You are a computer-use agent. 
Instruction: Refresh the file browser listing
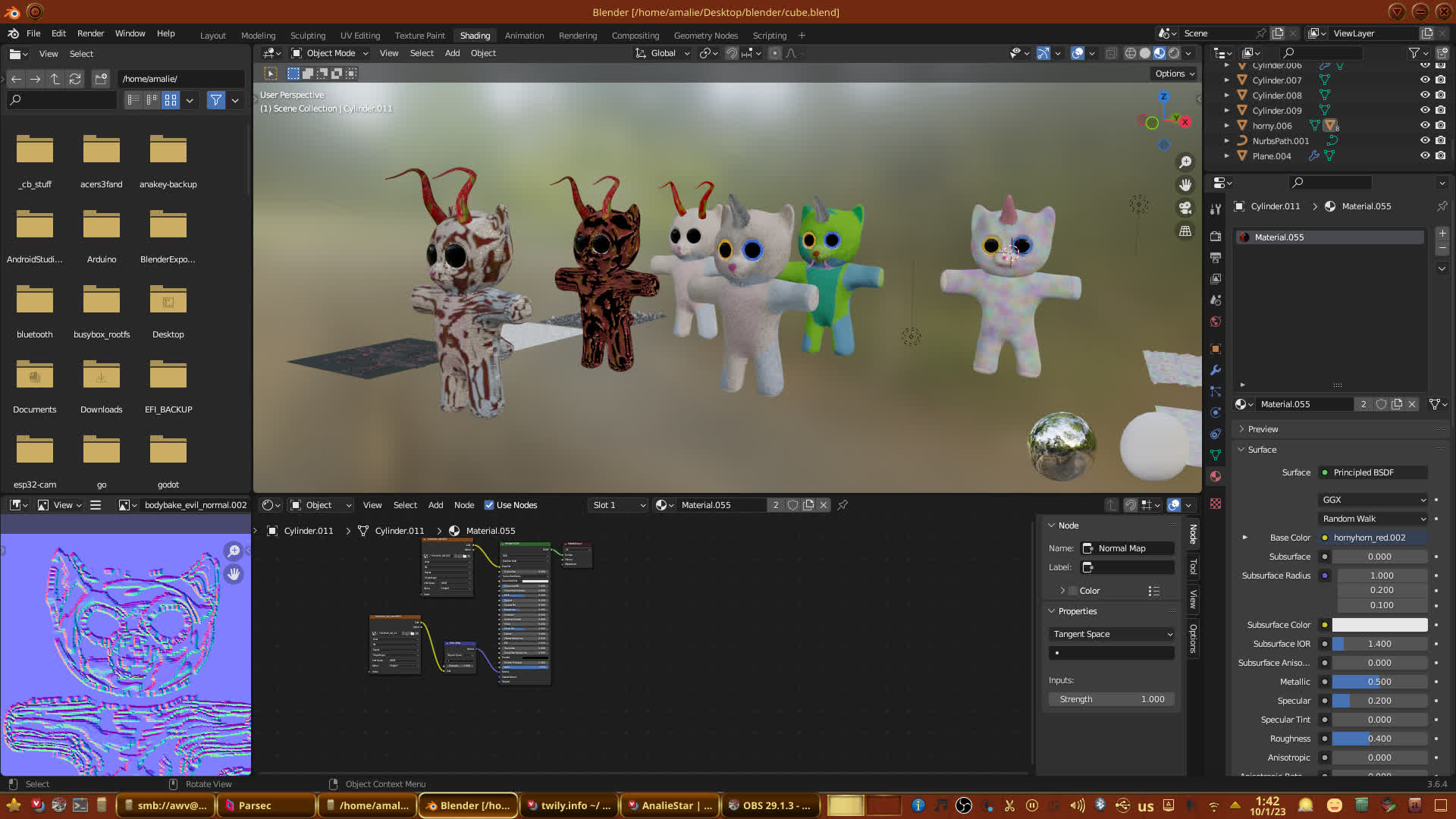[75, 79]
